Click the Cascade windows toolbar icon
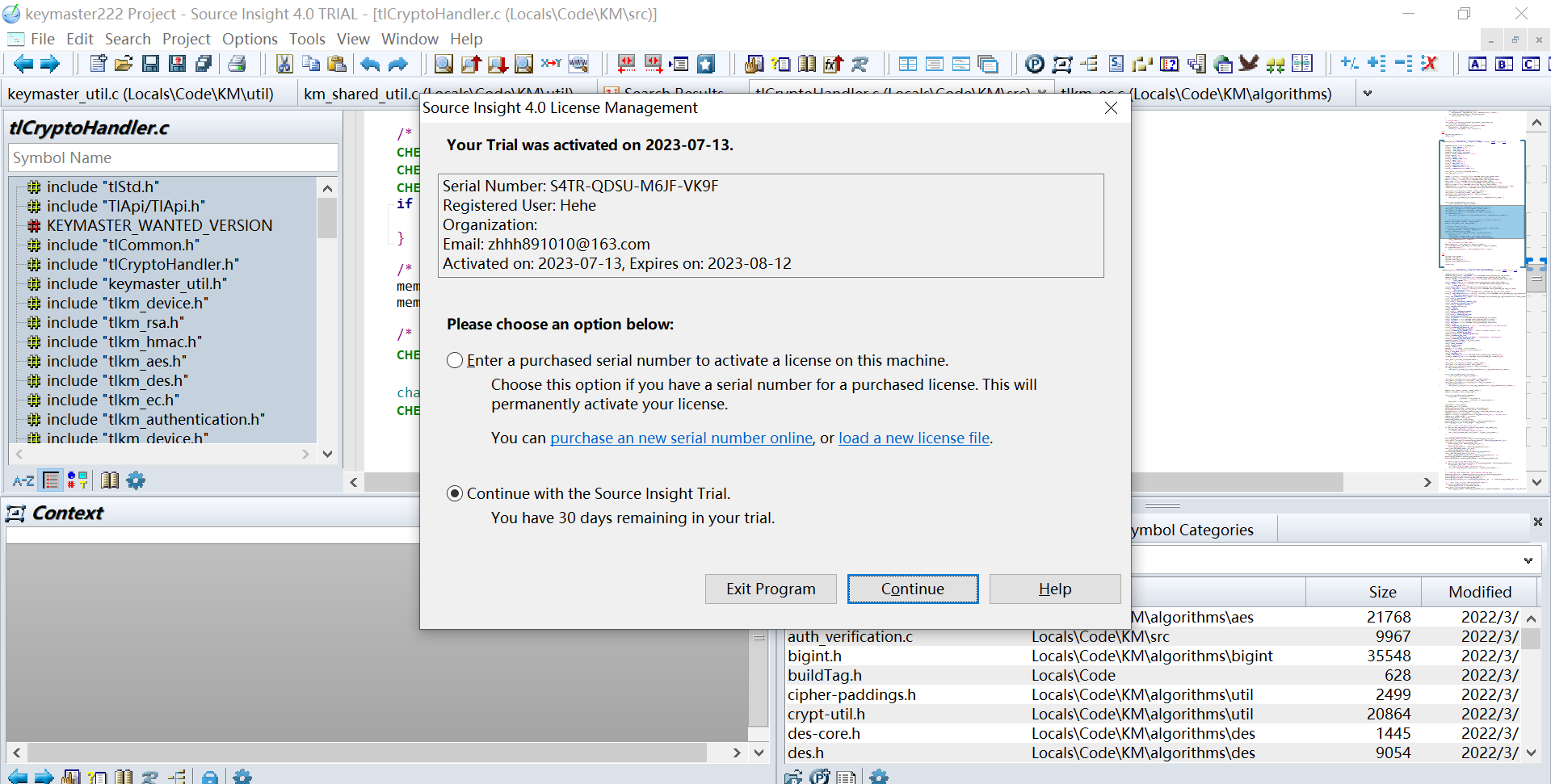Viewport: 1551px width, 784px height. point(988,64)
